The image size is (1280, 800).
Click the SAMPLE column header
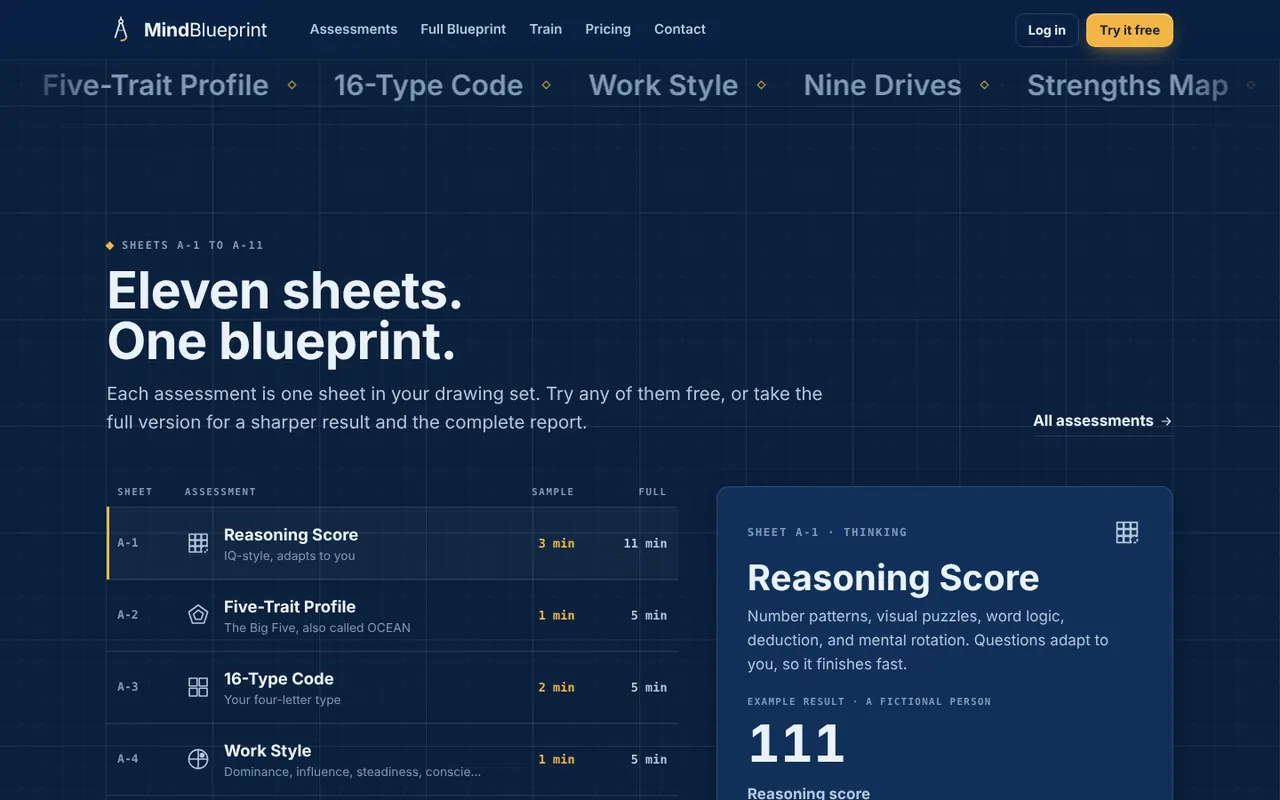tap(553, 492)
